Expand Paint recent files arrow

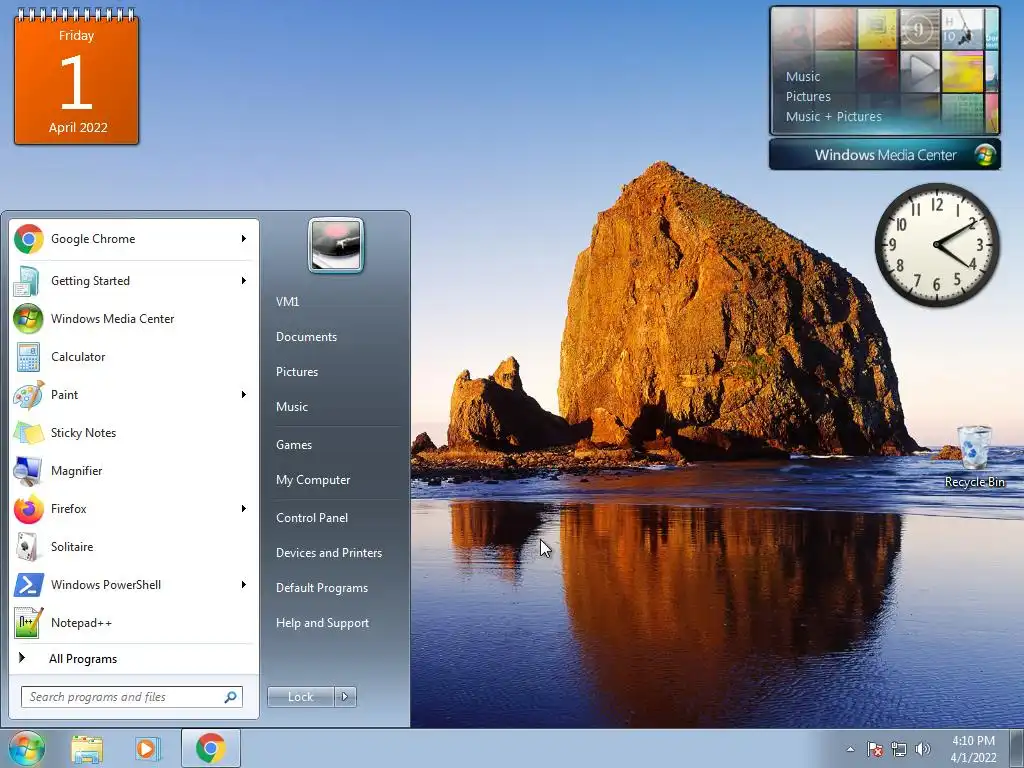coord(244,394)
